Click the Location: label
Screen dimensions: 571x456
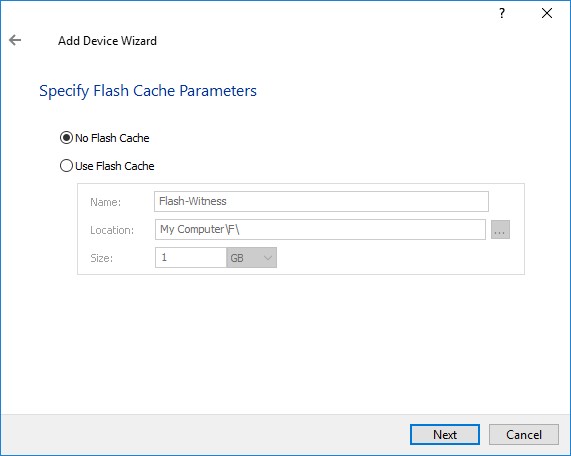[112, 230]
